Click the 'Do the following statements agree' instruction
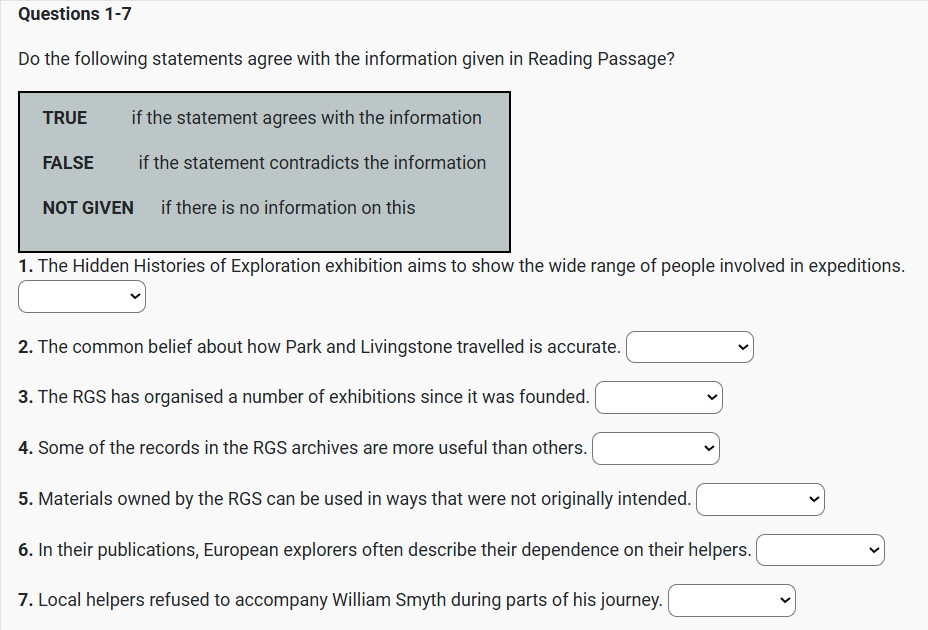 tap(346, 59)
